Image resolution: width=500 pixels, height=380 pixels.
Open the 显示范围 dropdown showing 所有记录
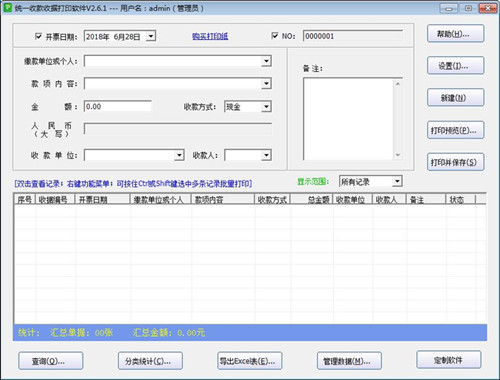click(x=397, y=181)
